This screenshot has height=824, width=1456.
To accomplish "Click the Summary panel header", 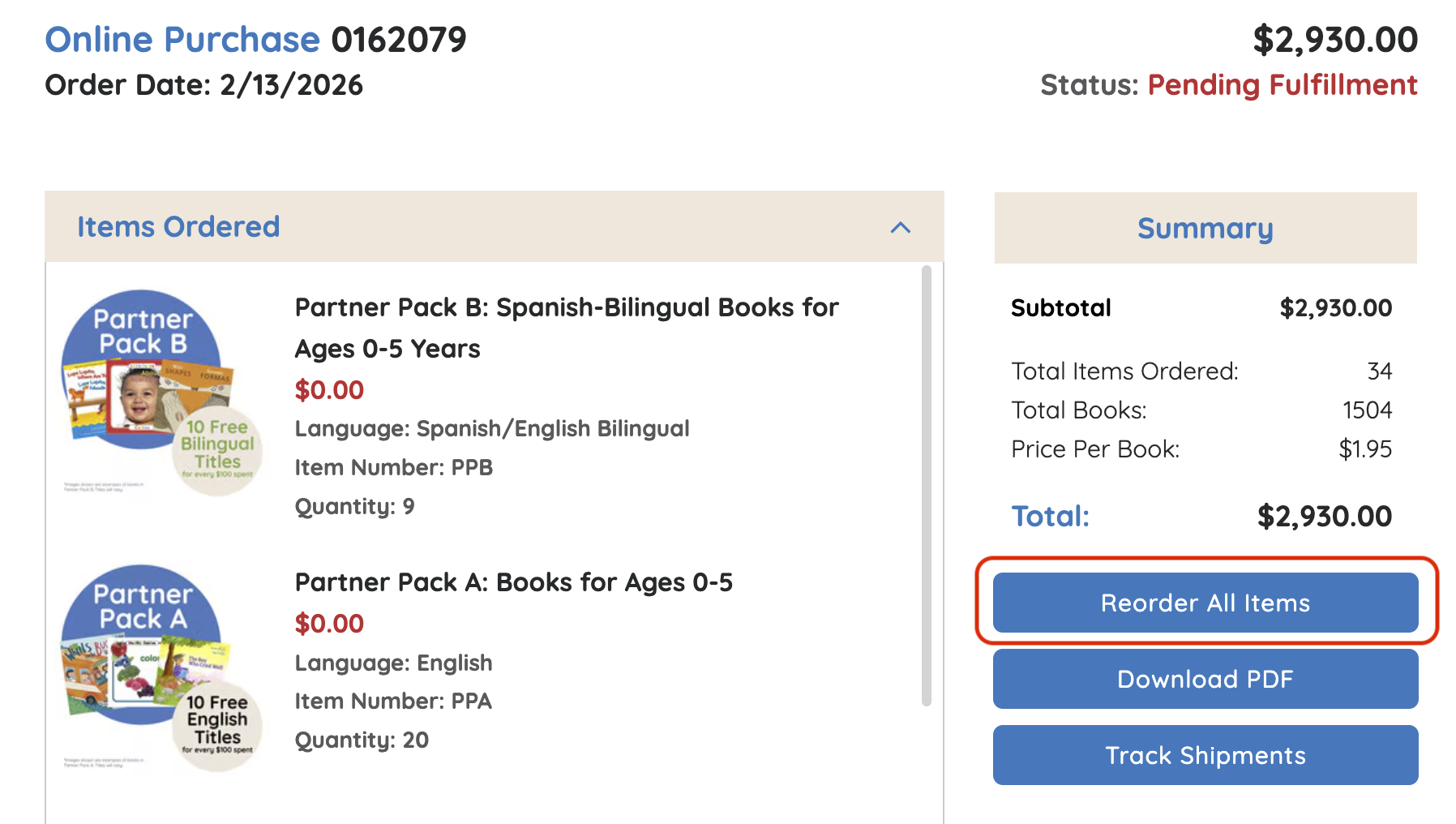I will pyautogui.click(x=1204, y=228).
